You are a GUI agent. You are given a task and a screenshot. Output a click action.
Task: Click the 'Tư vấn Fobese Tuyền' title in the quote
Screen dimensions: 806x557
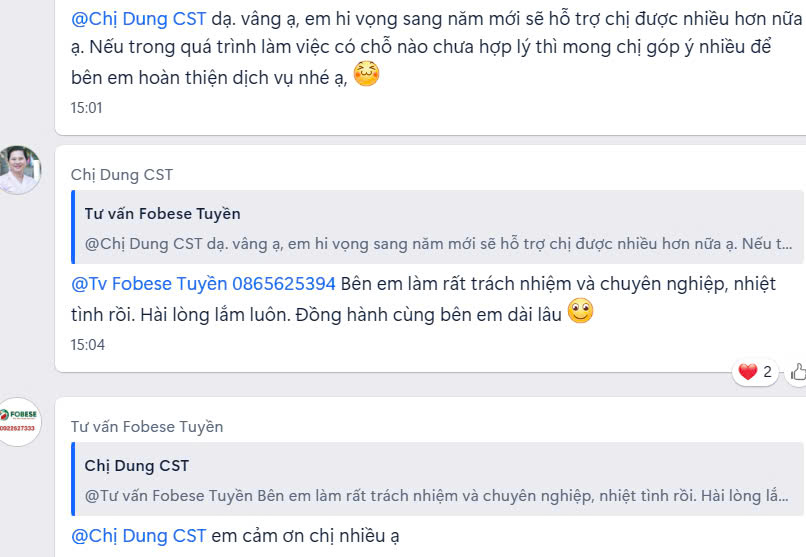pos(162,213)
